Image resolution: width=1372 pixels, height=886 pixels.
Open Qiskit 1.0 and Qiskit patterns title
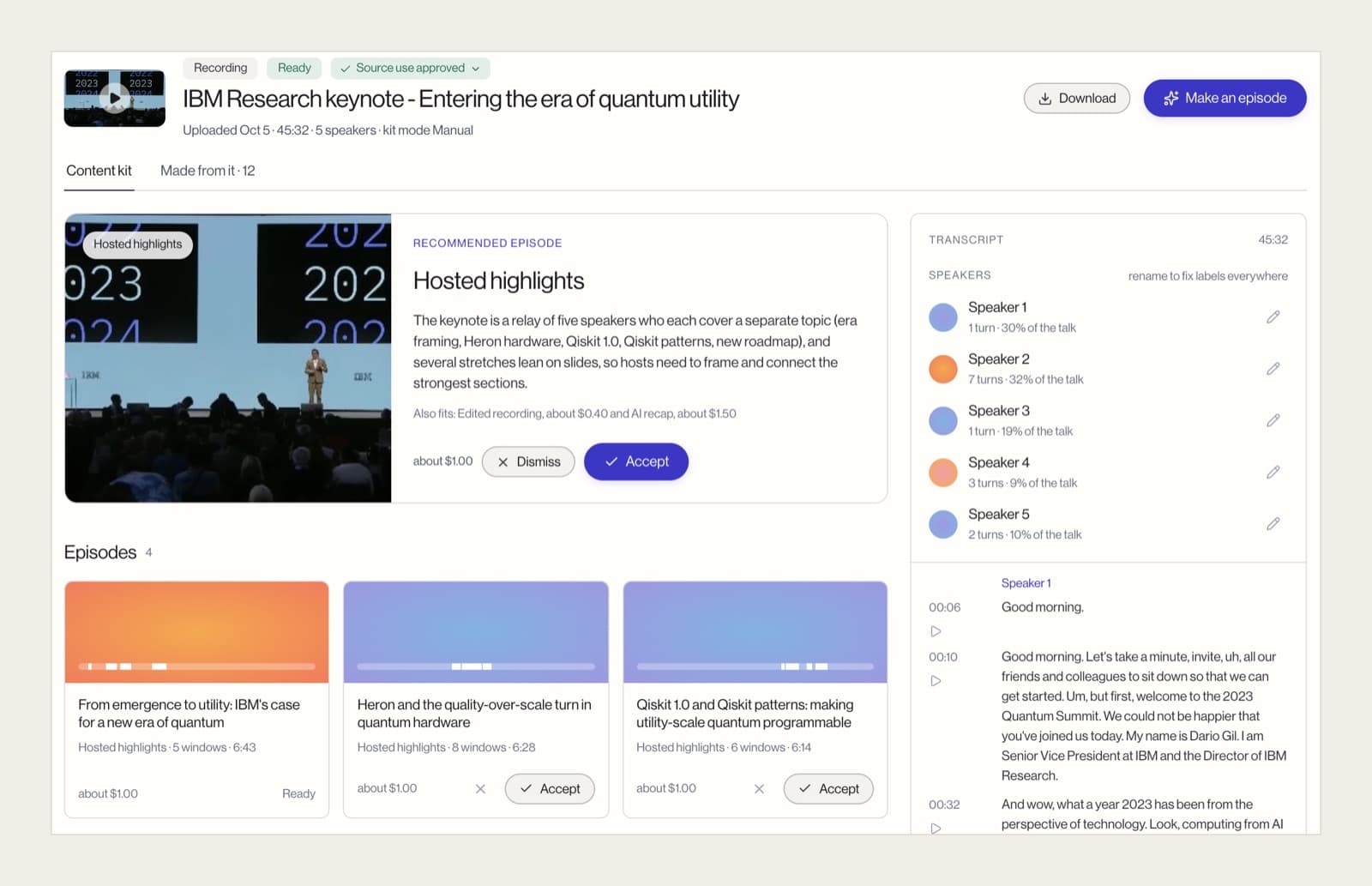click(744, 713)
